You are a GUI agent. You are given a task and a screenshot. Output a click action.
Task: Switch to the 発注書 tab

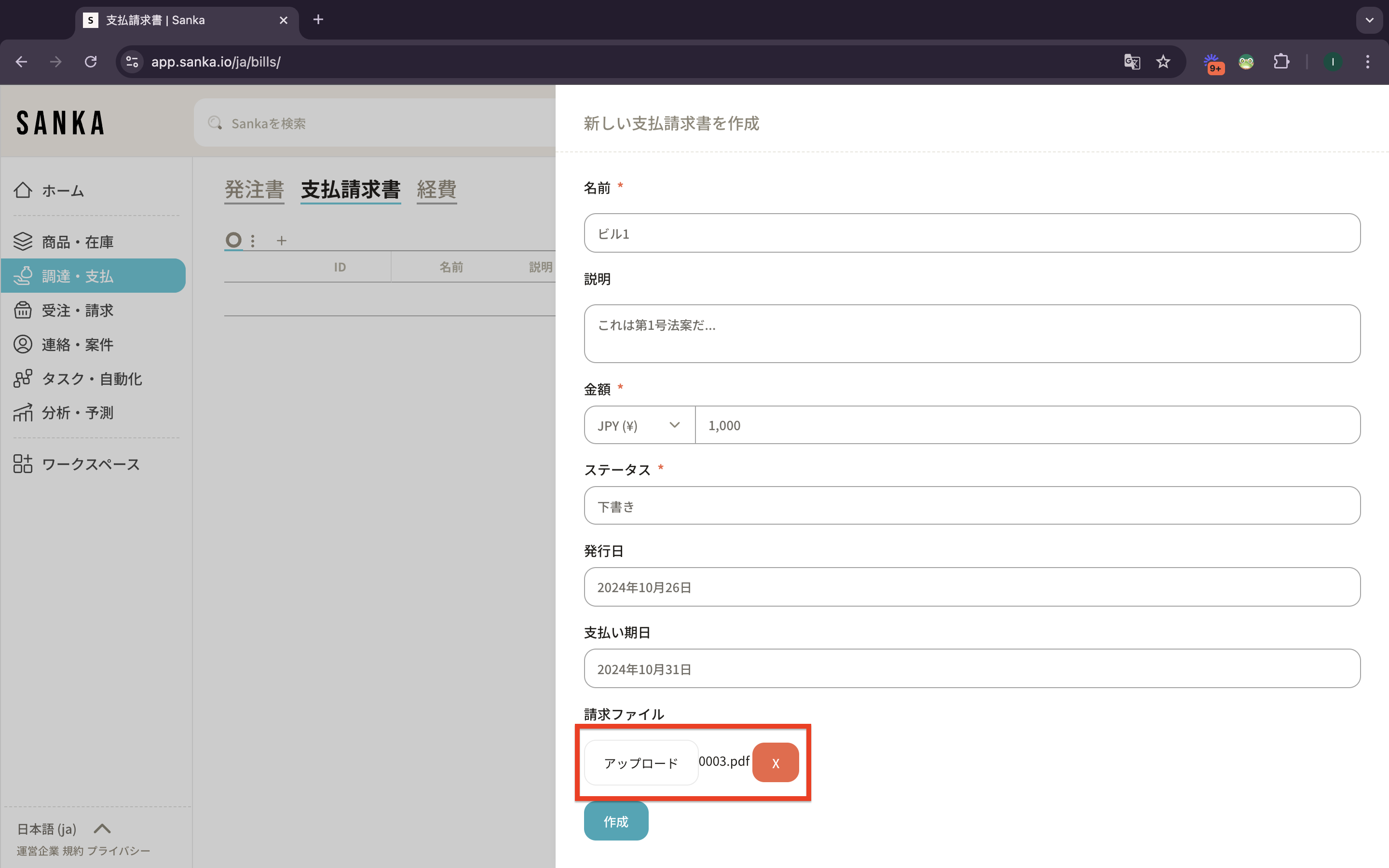pyautogui.click(x=254, y=190)
